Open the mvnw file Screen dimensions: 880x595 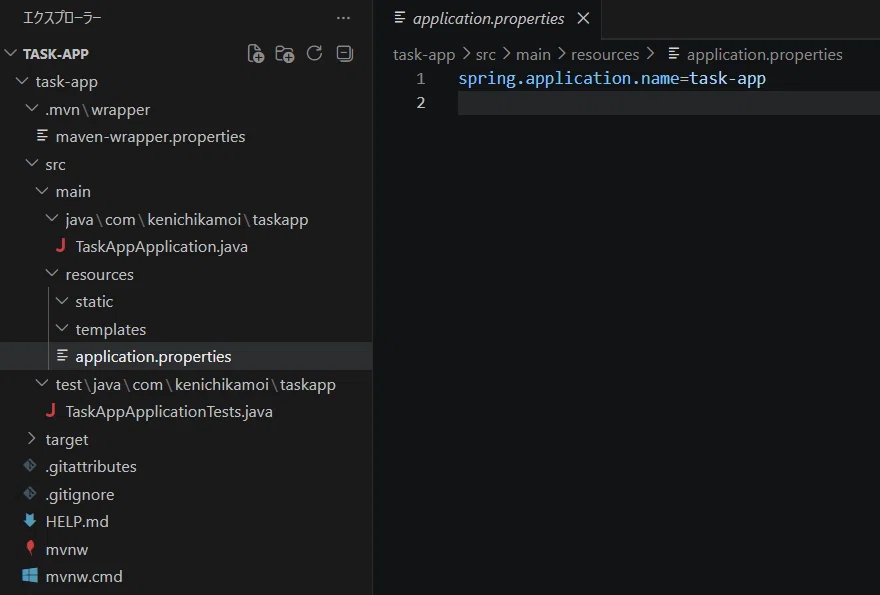(x=67, y=550)
